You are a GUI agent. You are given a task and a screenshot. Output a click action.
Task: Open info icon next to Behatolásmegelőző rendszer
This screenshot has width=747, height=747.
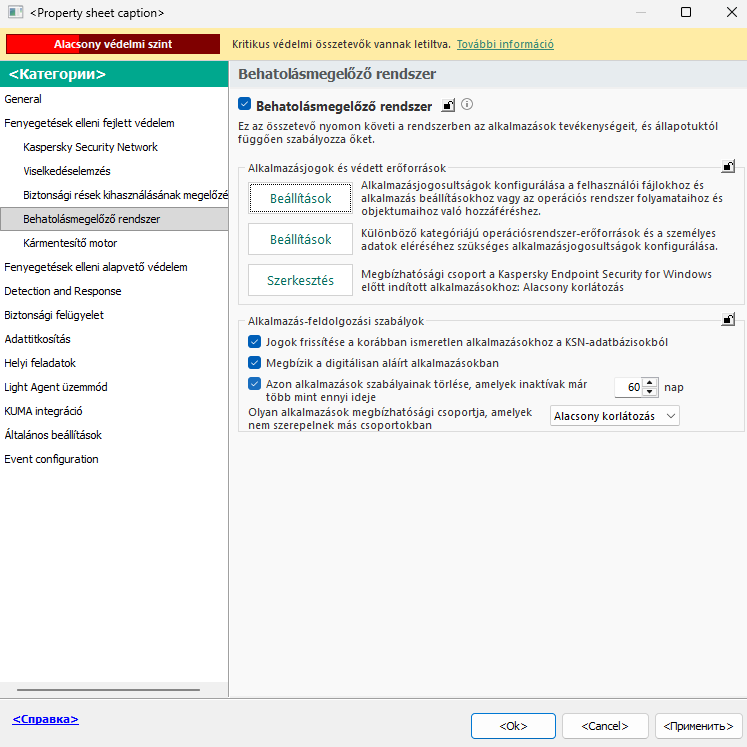pyautogui.click(x=467, y=104)
